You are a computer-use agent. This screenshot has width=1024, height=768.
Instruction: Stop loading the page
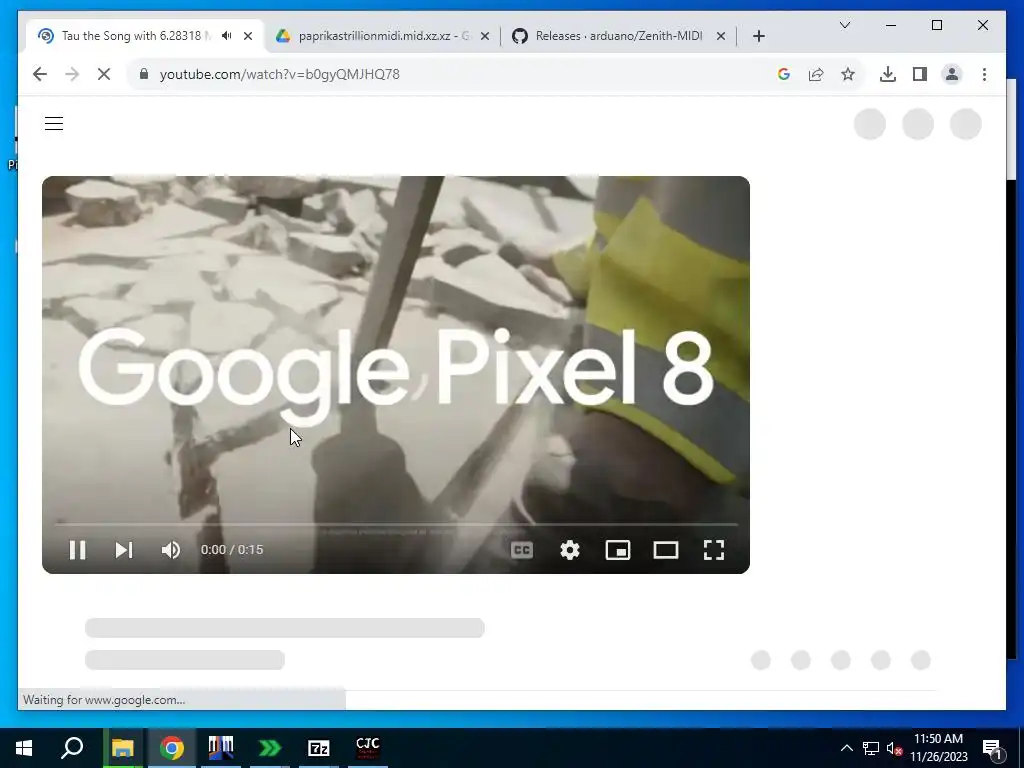104,74
